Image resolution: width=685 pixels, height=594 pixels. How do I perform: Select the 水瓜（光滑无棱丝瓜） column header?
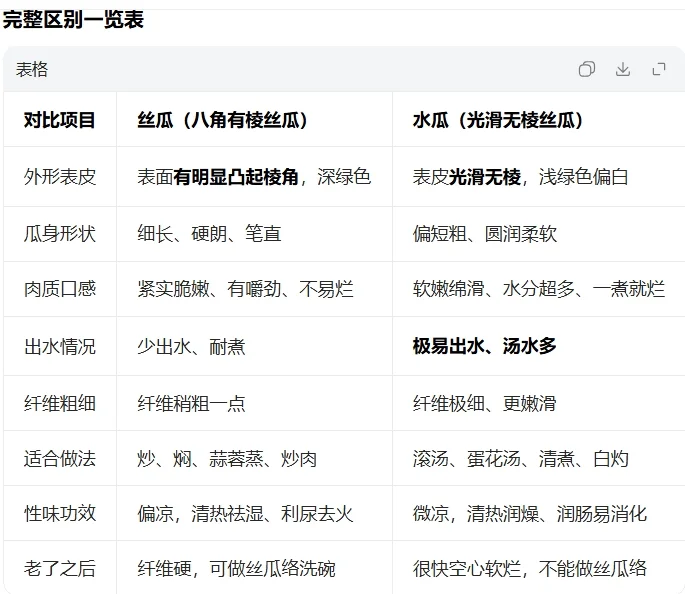[498, 120]
